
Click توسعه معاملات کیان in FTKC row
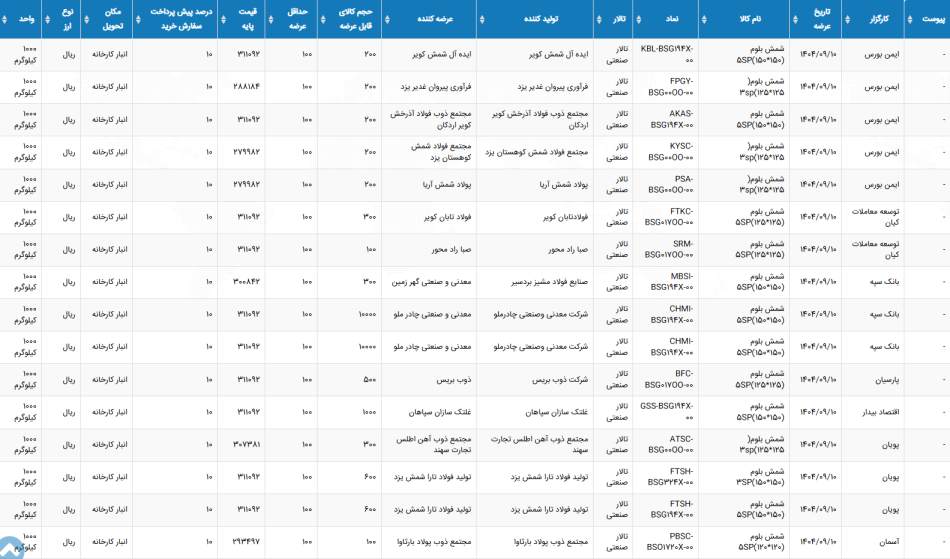click(875, 217)
